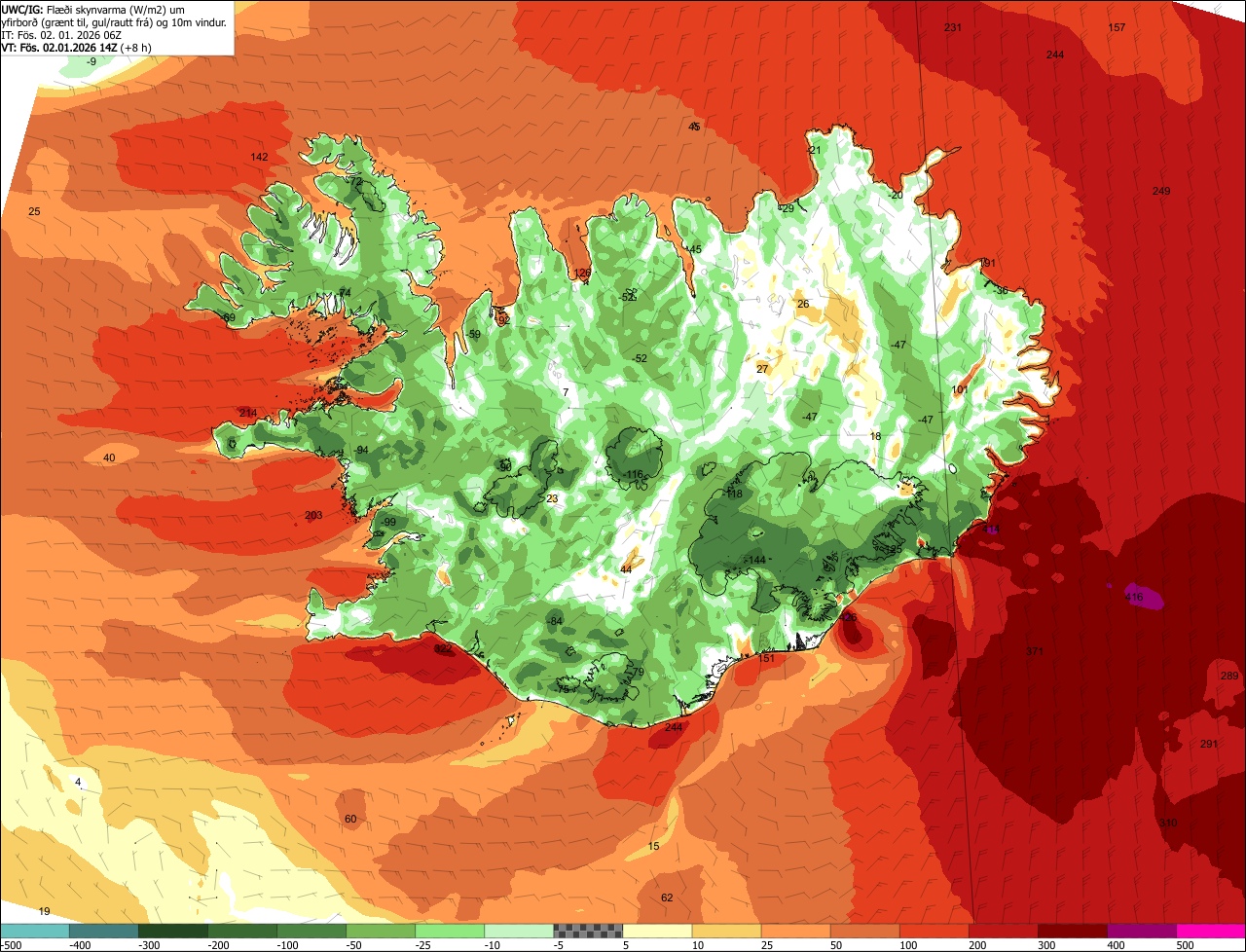Click the red legend swatch between 100 and 200
This screenshot has width=1246, height=952.
(934, 931)
